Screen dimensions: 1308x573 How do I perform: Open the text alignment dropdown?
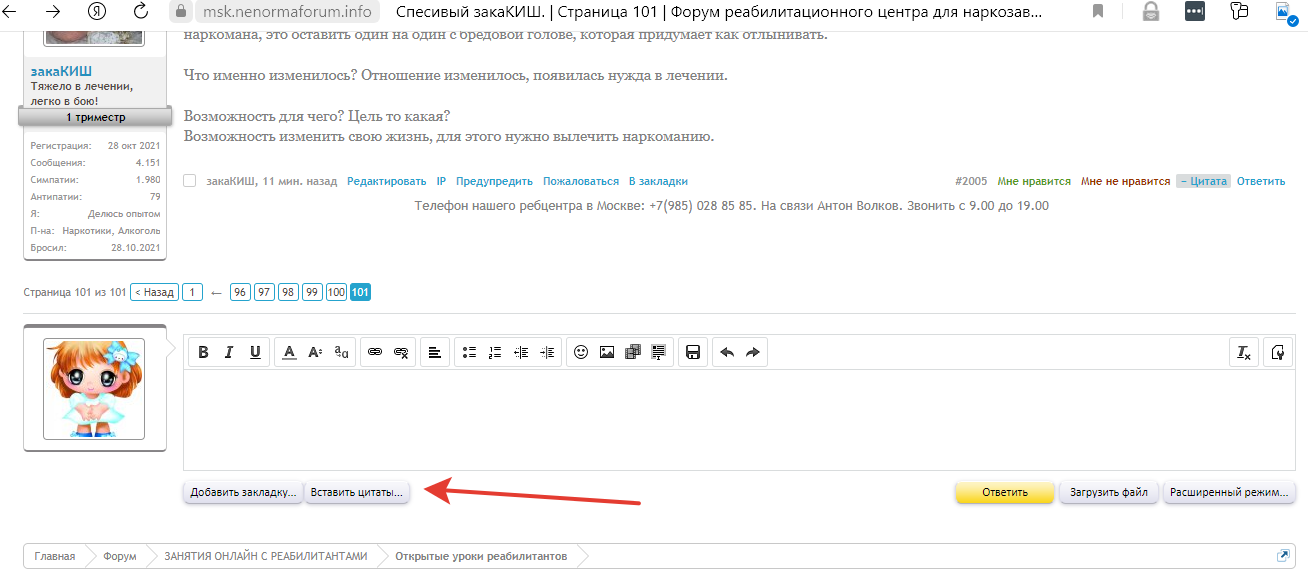point(435,352)
